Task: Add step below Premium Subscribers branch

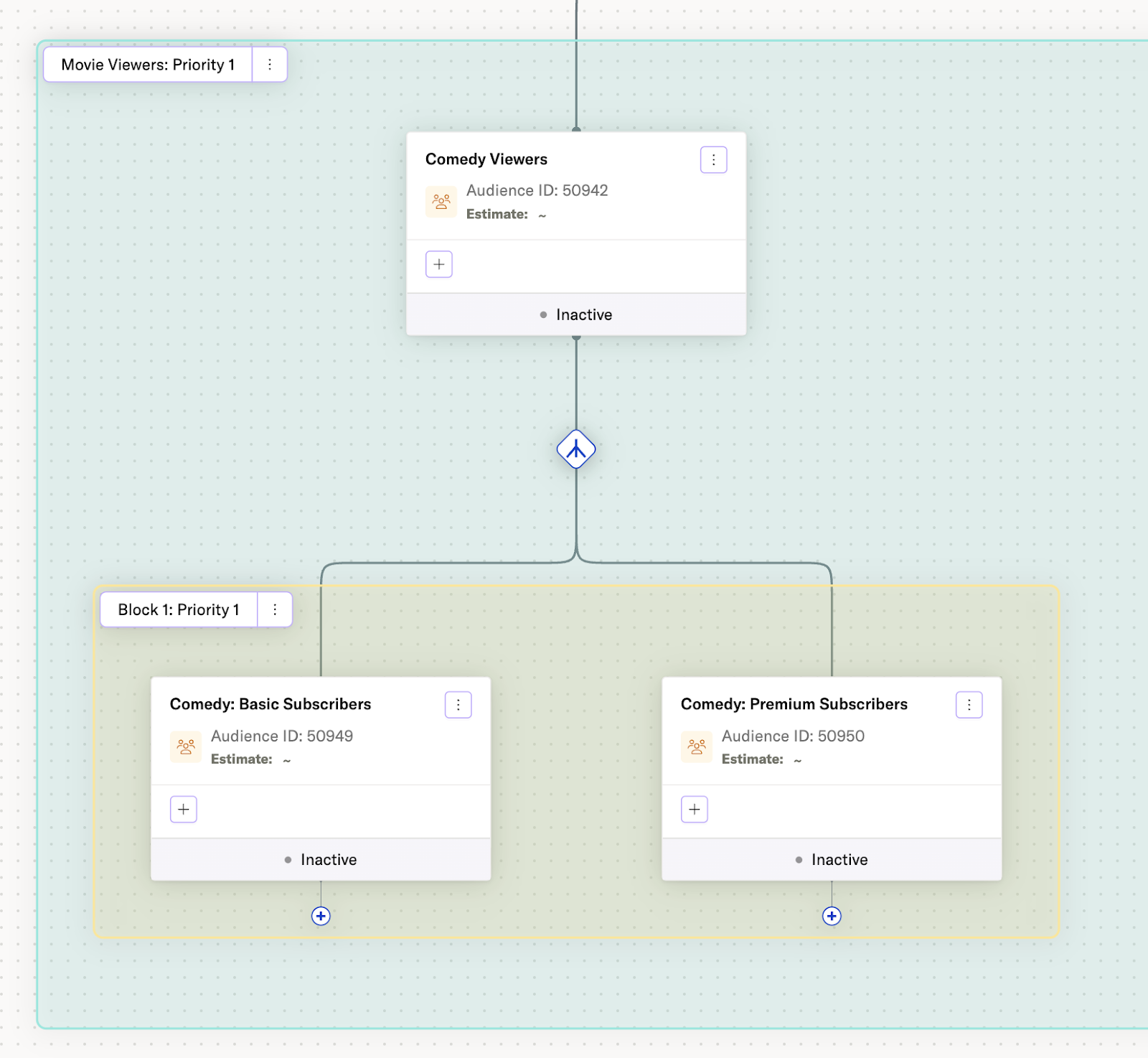Action: coord(832,916)
